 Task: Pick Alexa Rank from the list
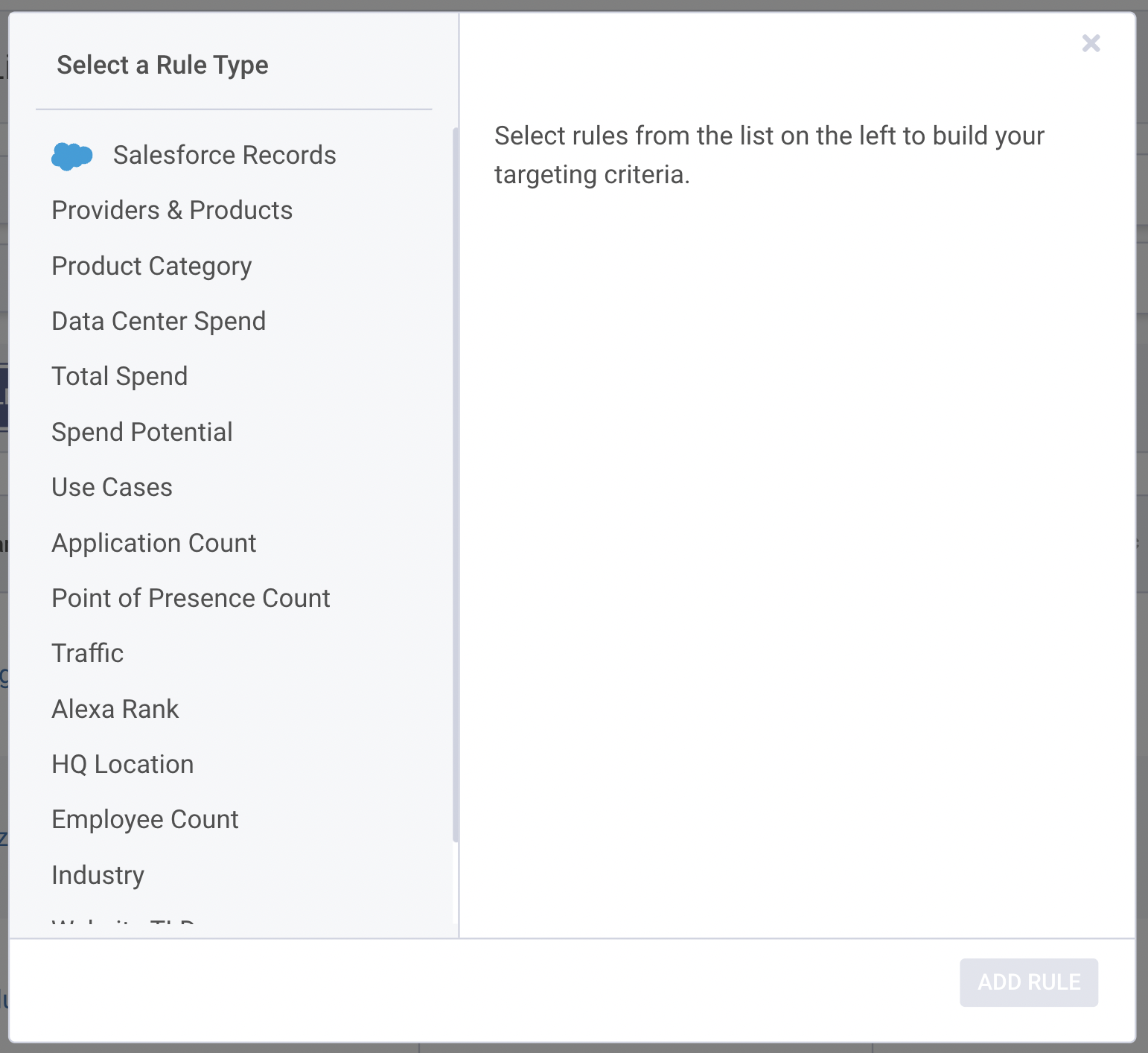point(115,709)
